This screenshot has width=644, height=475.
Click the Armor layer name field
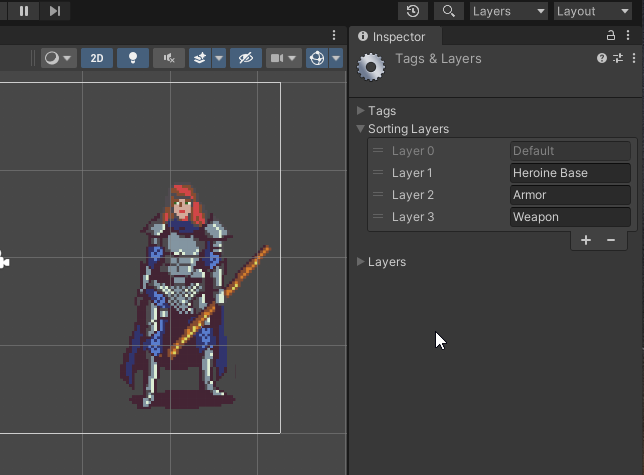[570, 195]
